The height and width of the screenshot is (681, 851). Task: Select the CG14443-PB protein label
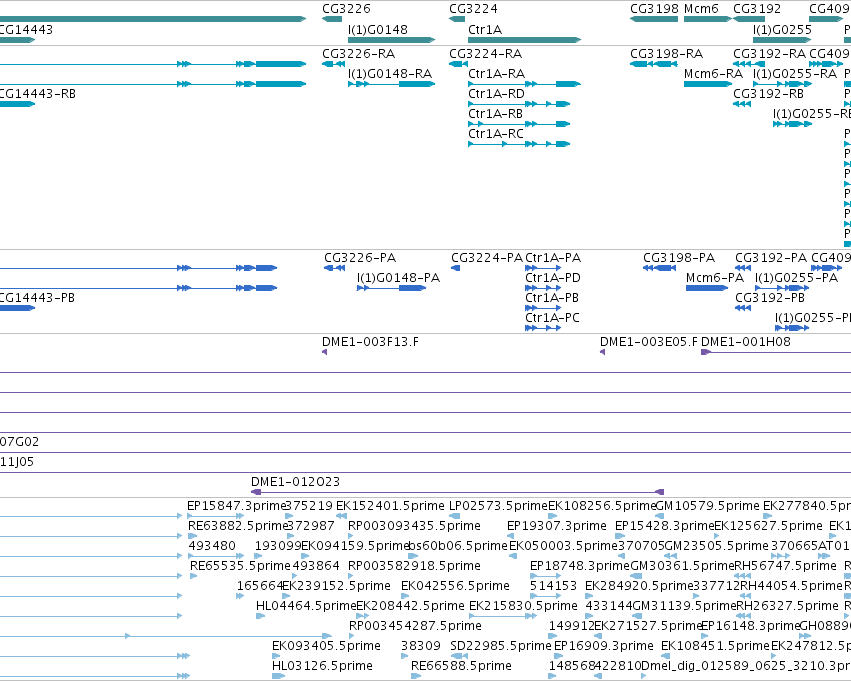click(x=37, y=297)
